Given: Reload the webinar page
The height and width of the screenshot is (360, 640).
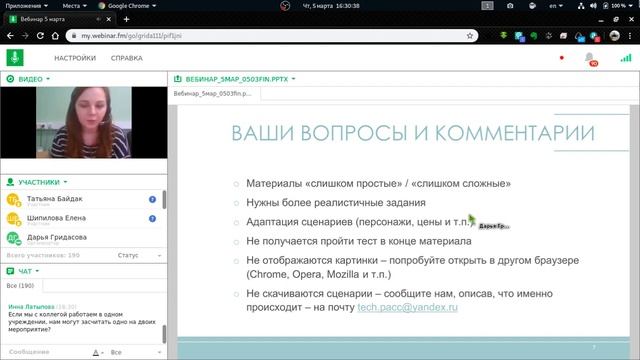Looking at the screenshot, I should coord(40,36).
